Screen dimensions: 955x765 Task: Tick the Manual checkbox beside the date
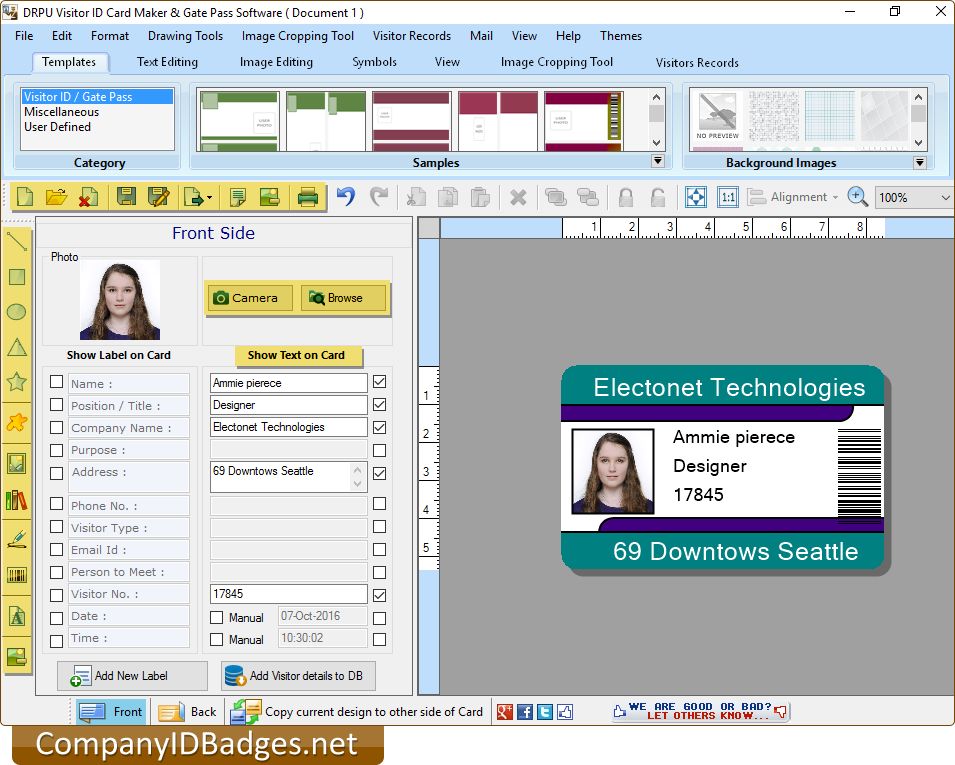pos(216,618)
